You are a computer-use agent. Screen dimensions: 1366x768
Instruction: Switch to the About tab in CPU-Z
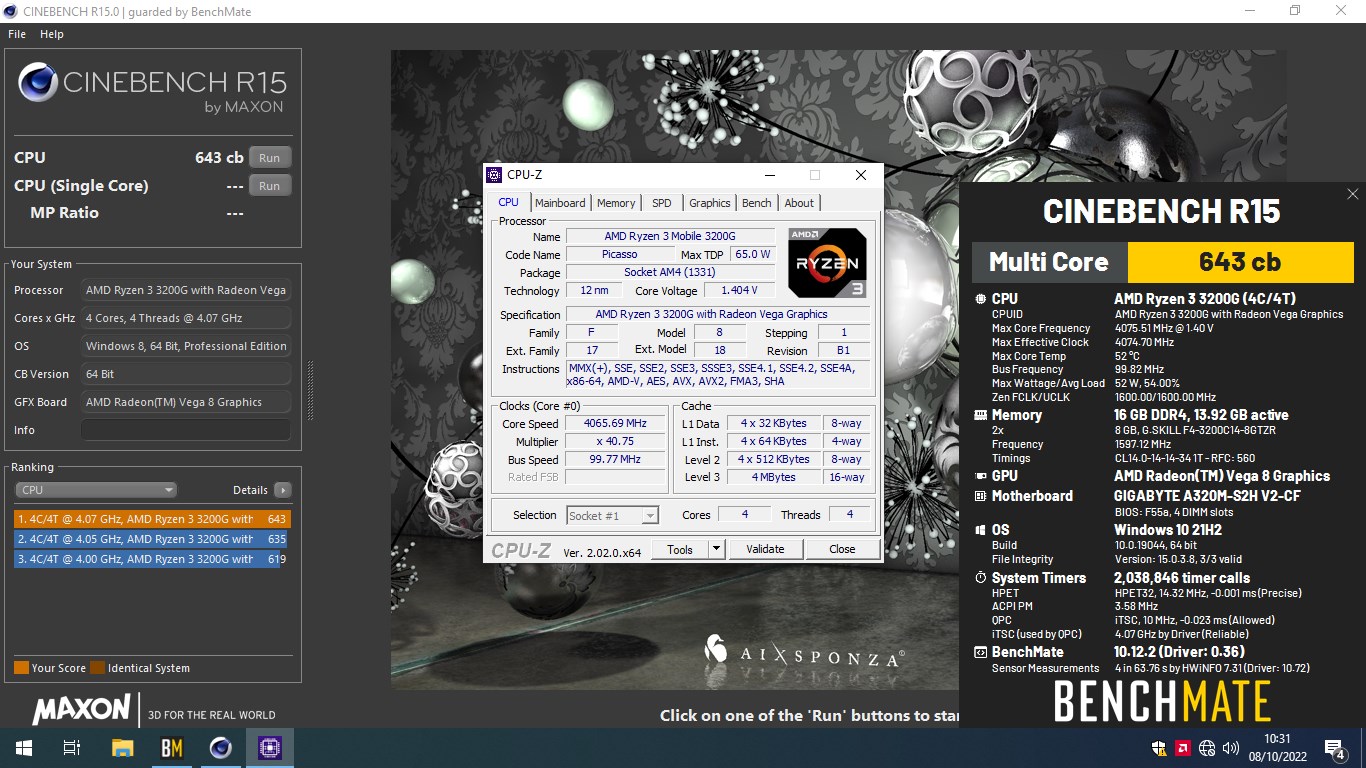[x=799, y=203]
